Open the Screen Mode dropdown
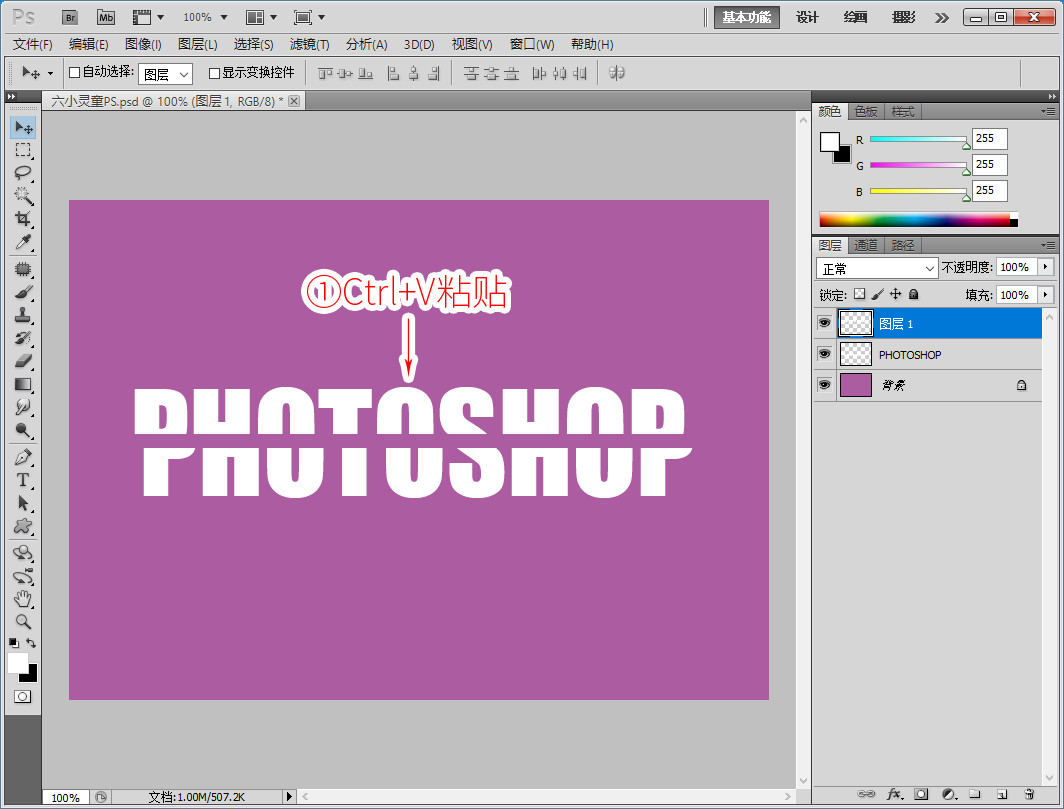Image resolution: width=1064 pixels, height=809 pixels. click(309, 18)
